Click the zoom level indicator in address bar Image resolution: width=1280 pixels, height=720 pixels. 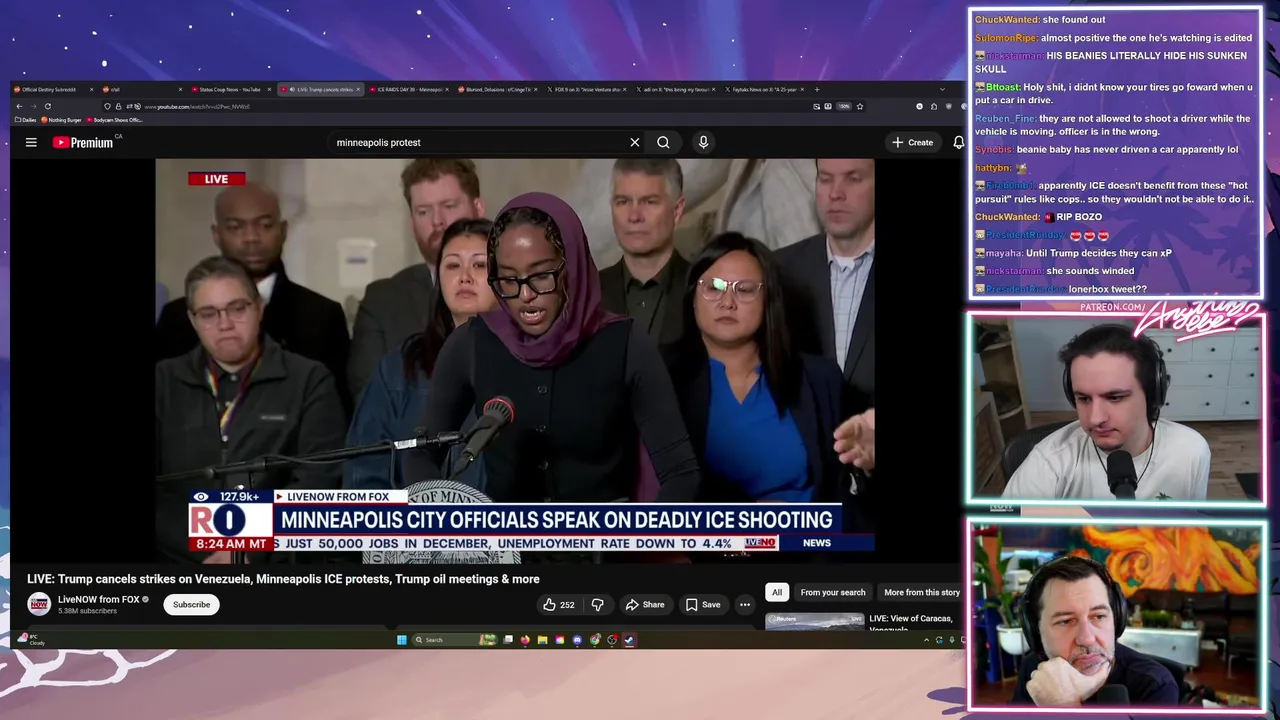point(844,106)
